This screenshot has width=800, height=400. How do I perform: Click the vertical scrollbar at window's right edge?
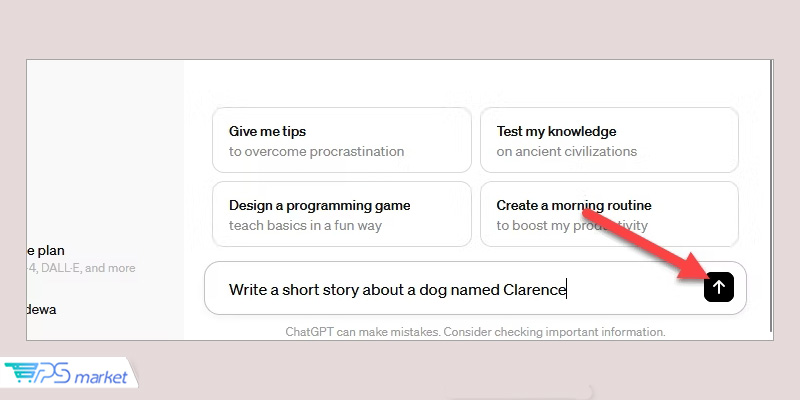(x=770, y=199)
